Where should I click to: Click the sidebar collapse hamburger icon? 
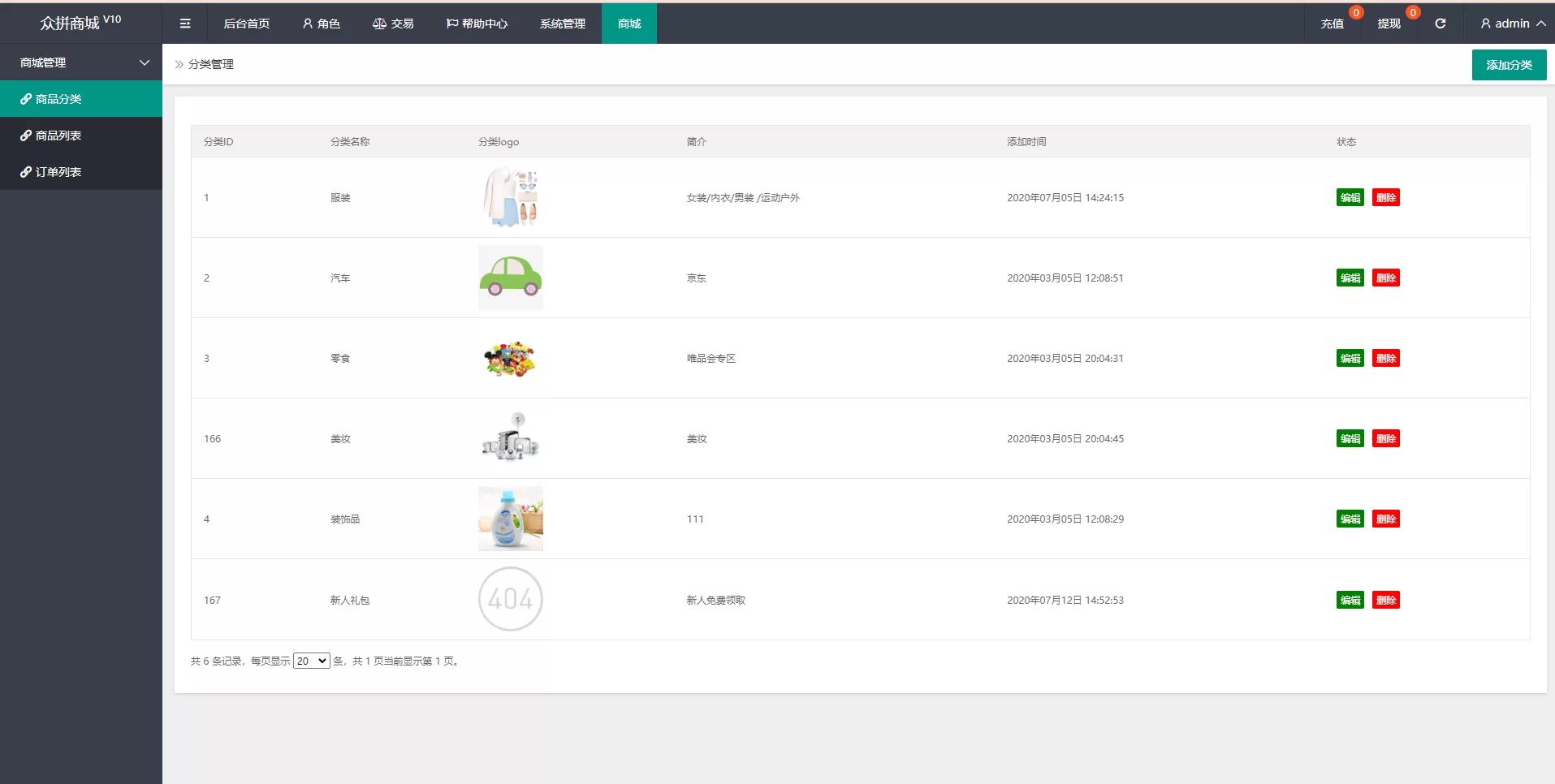(x=185, y=24)
